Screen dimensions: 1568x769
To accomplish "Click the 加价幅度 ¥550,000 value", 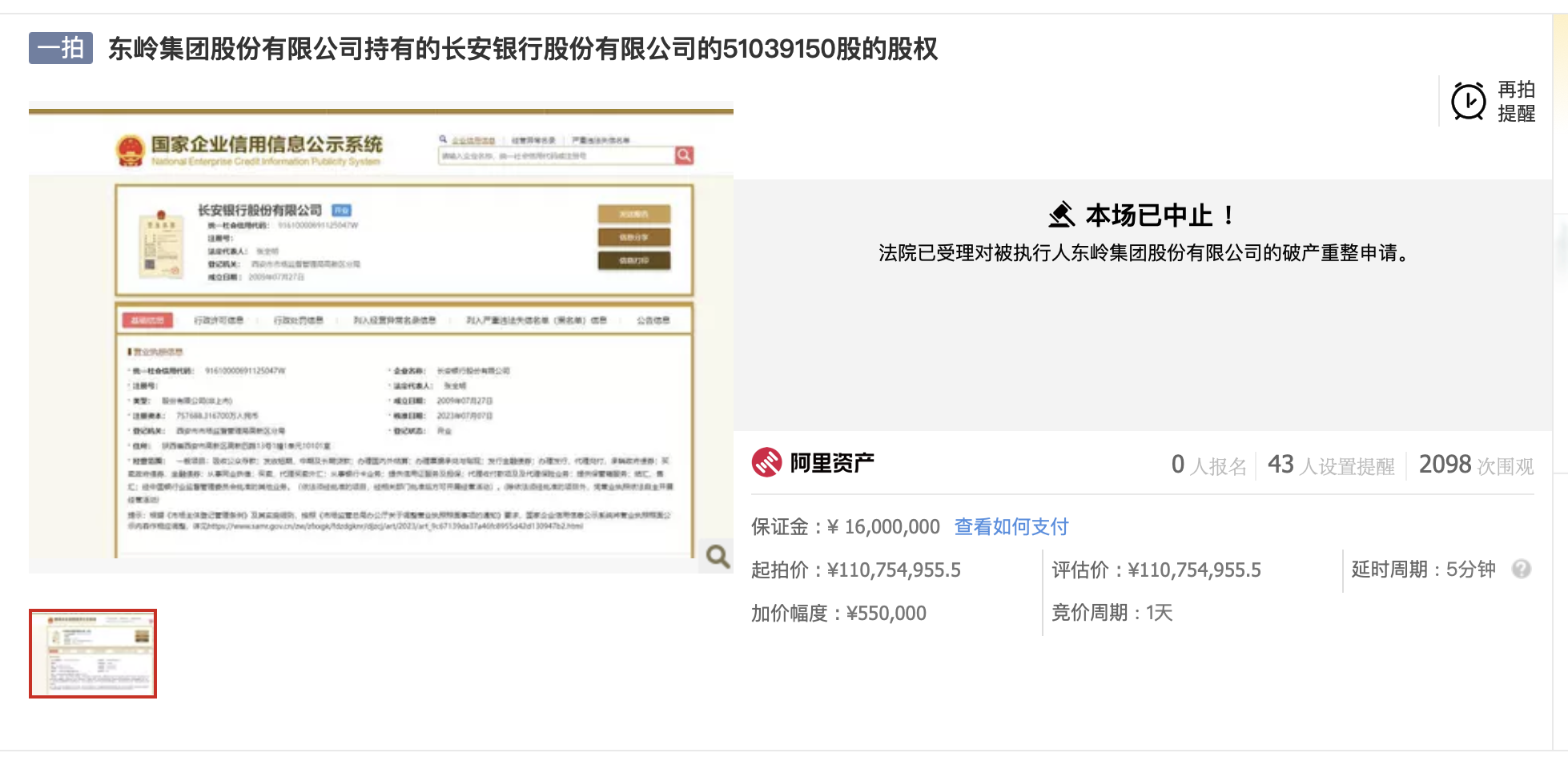I will click(x=886, y=613).
